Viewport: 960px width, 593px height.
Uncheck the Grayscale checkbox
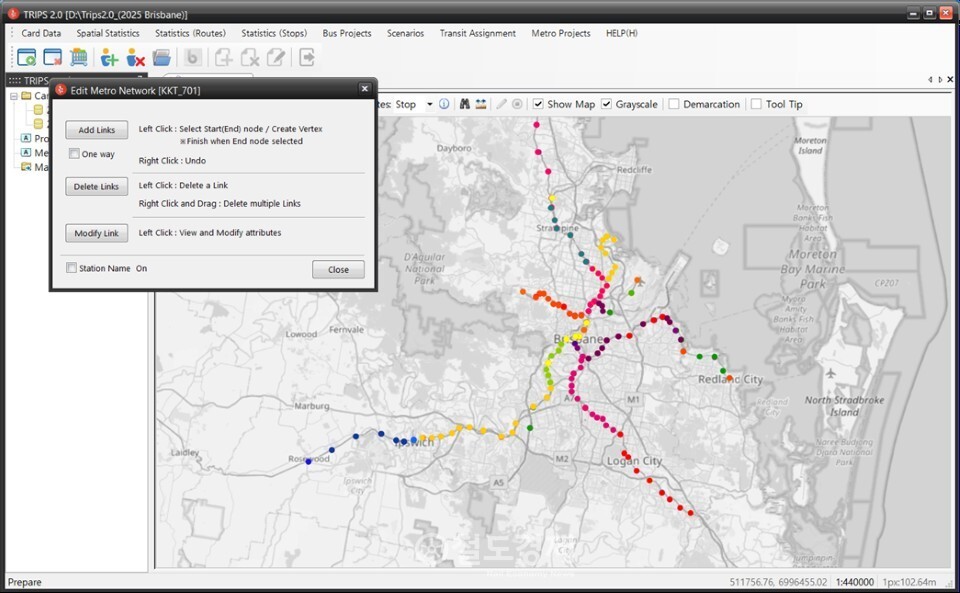607,104
